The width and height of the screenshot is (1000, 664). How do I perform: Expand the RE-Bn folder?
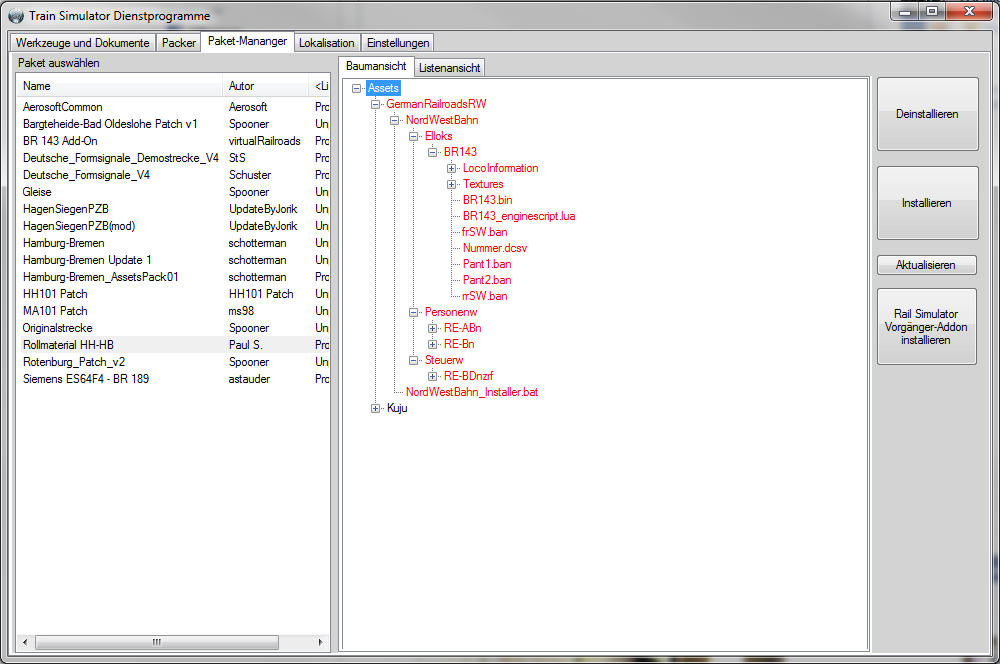click(x=433, y=344)
